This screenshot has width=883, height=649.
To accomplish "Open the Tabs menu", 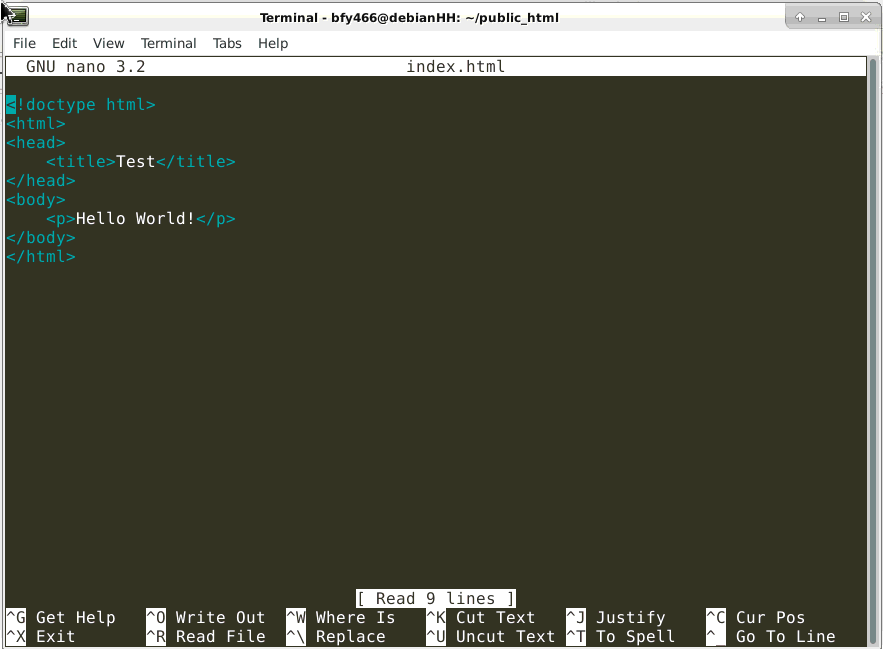I will pyautogui.click(x=227, y=43).
